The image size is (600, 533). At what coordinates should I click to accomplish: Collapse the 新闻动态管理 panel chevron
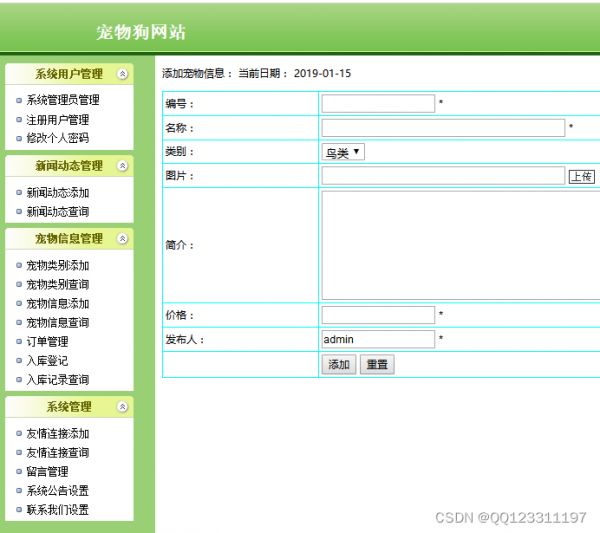coord(122,166)
